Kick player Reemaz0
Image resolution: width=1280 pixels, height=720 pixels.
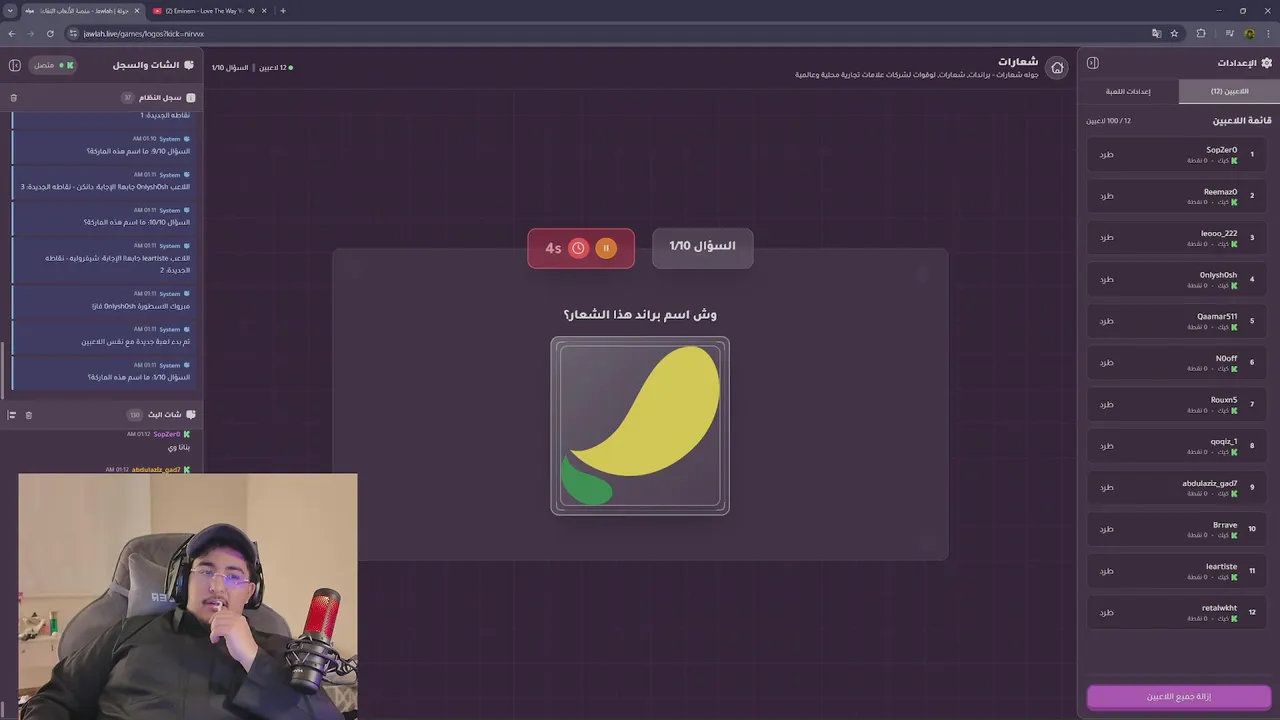(x=1106, y=196)
